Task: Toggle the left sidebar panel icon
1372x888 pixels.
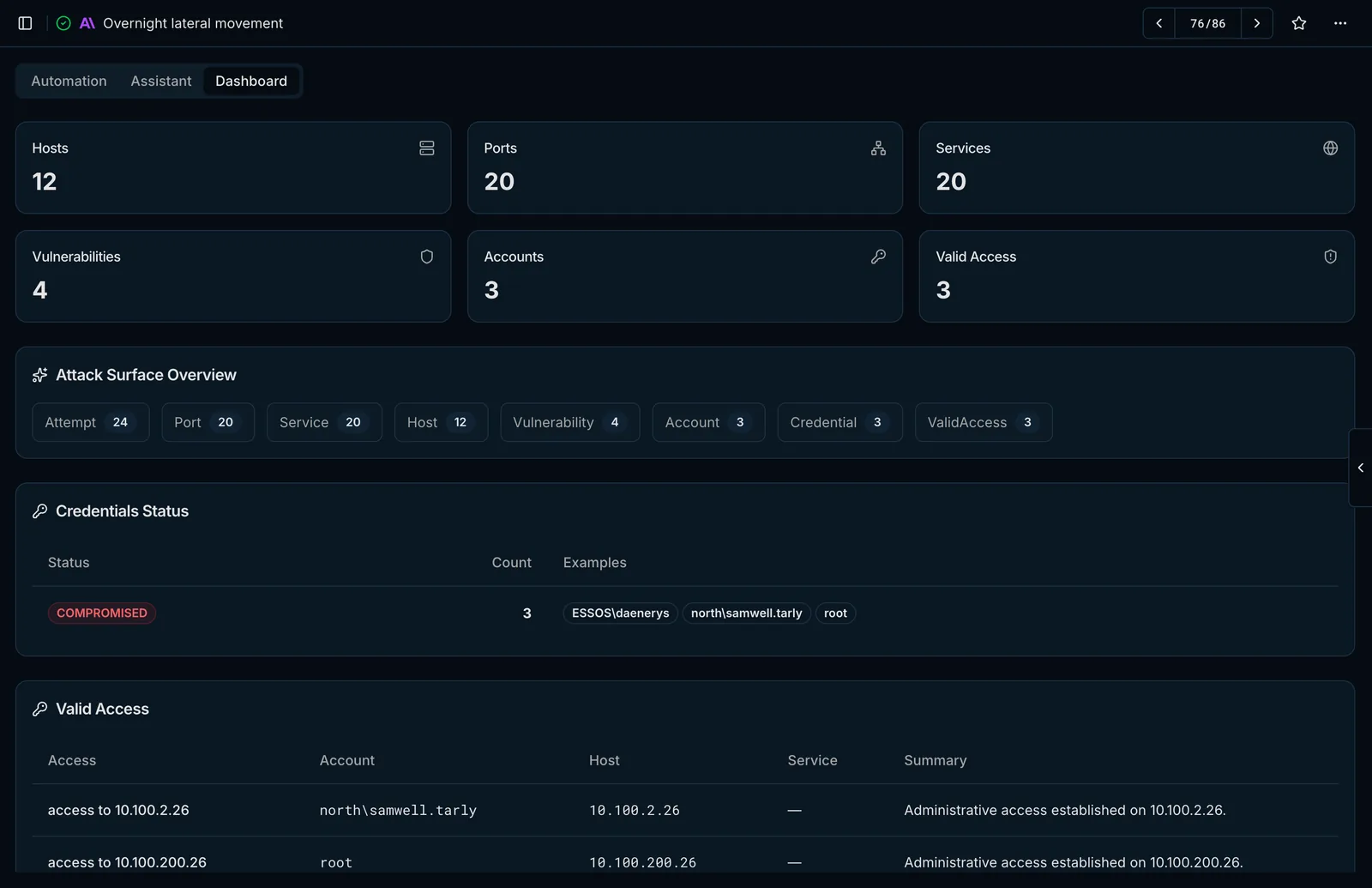Action: (x=25, y=23)
